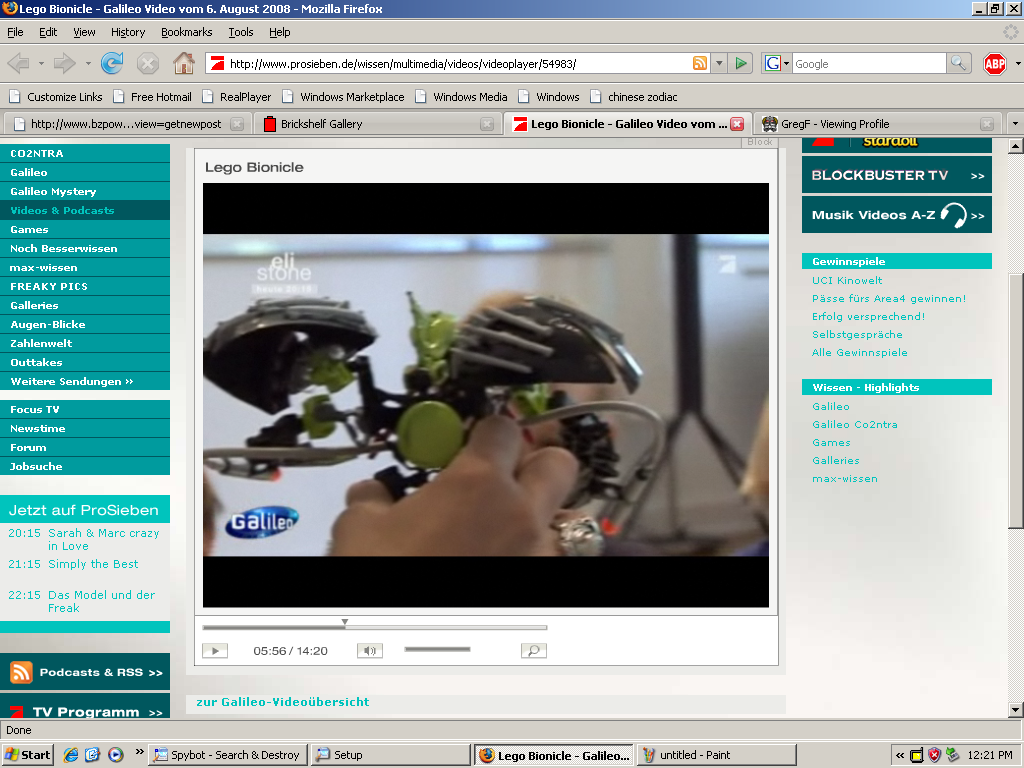Screen dimensions: 1024x768
Task: Click the seek position marker triangle
Action: pos(345,622)
